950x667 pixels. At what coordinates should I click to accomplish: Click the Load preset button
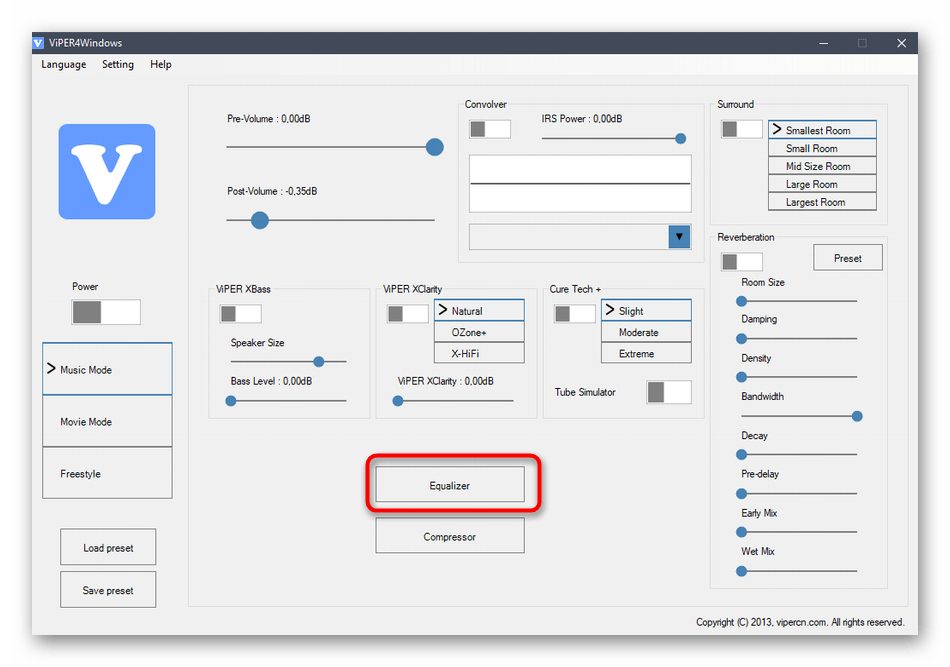[108, 548]
